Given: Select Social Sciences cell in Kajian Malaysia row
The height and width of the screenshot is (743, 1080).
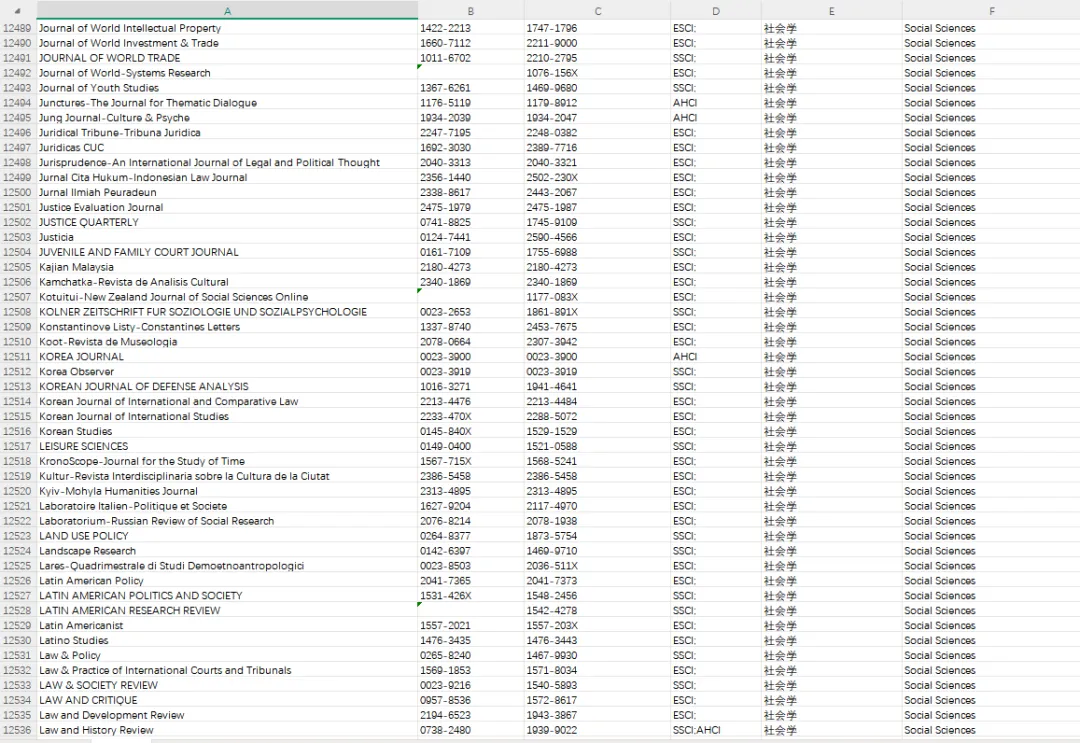Looking at the screenshot, I should (991, 267).
